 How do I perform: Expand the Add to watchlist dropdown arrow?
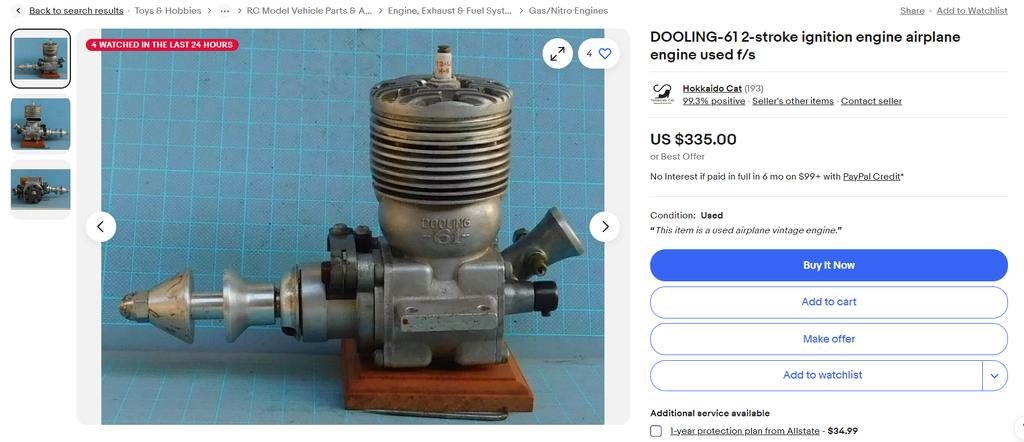coord(995,375)
